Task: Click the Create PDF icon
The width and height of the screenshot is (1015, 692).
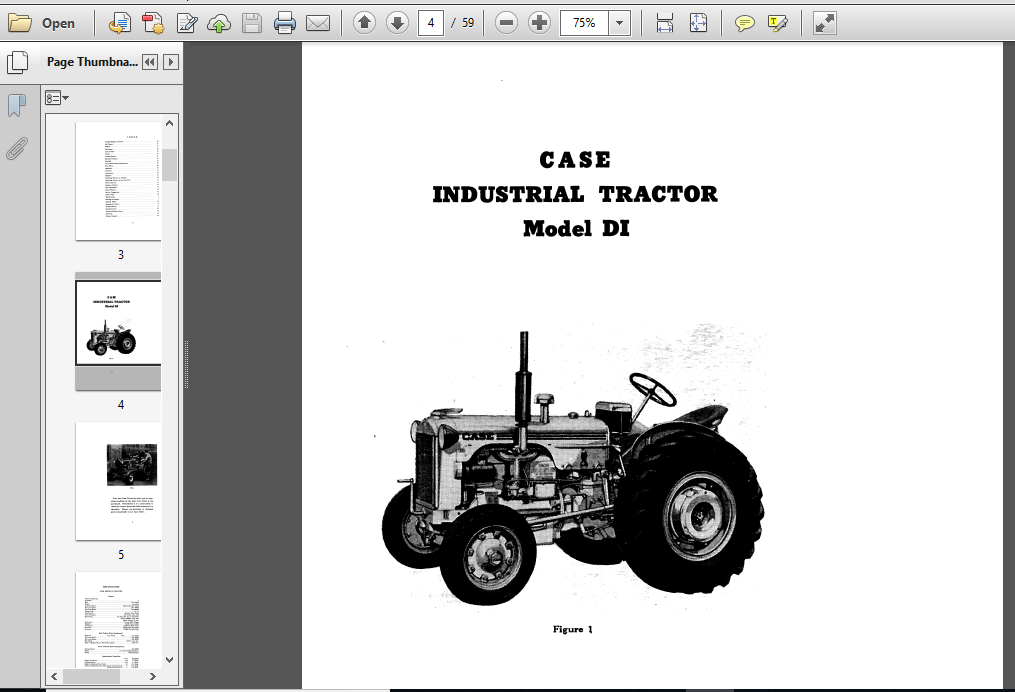Action: point(119,23)
